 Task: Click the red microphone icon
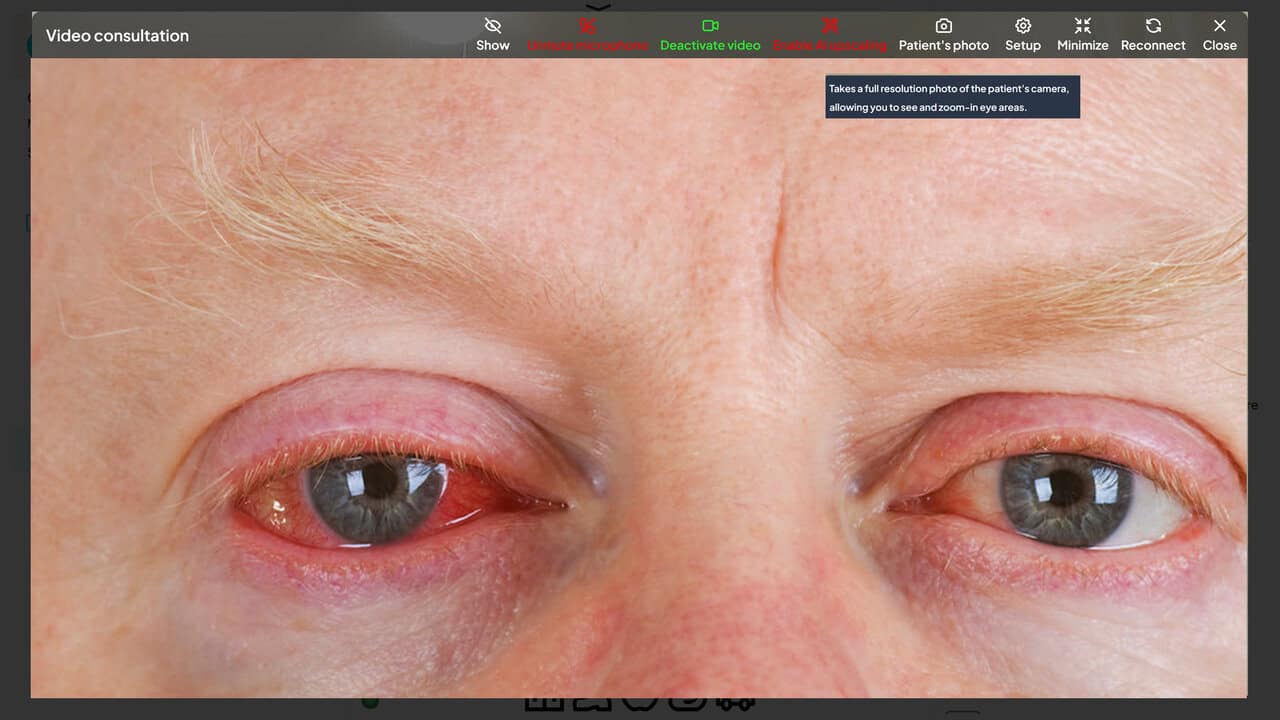pos(588,26)
